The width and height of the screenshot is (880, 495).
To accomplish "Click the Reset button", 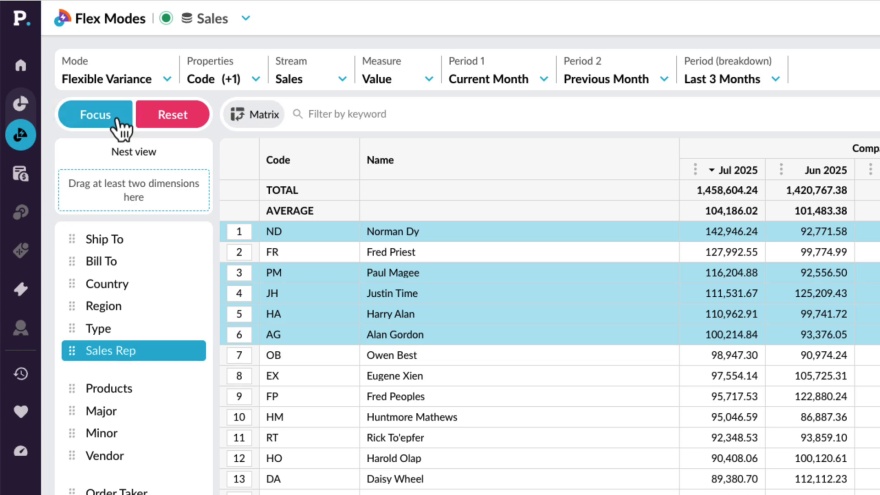I will point(172,114).
